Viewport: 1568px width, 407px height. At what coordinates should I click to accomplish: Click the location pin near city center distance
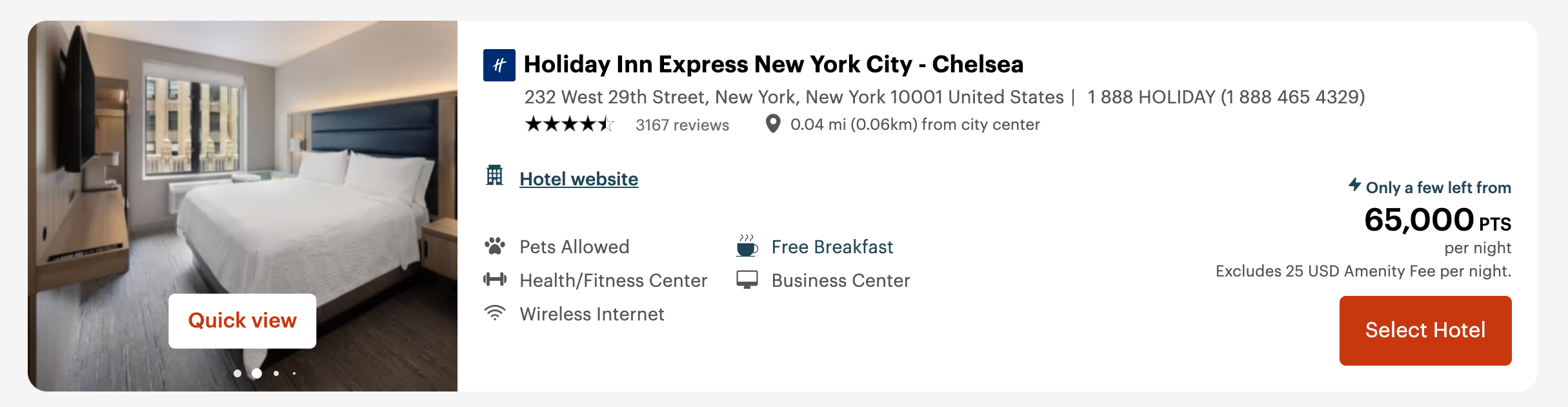pos(772,123)
